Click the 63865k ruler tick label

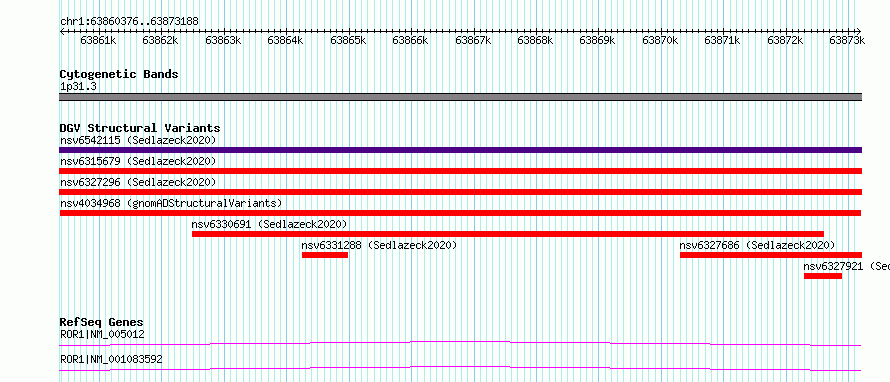[348, 40]
